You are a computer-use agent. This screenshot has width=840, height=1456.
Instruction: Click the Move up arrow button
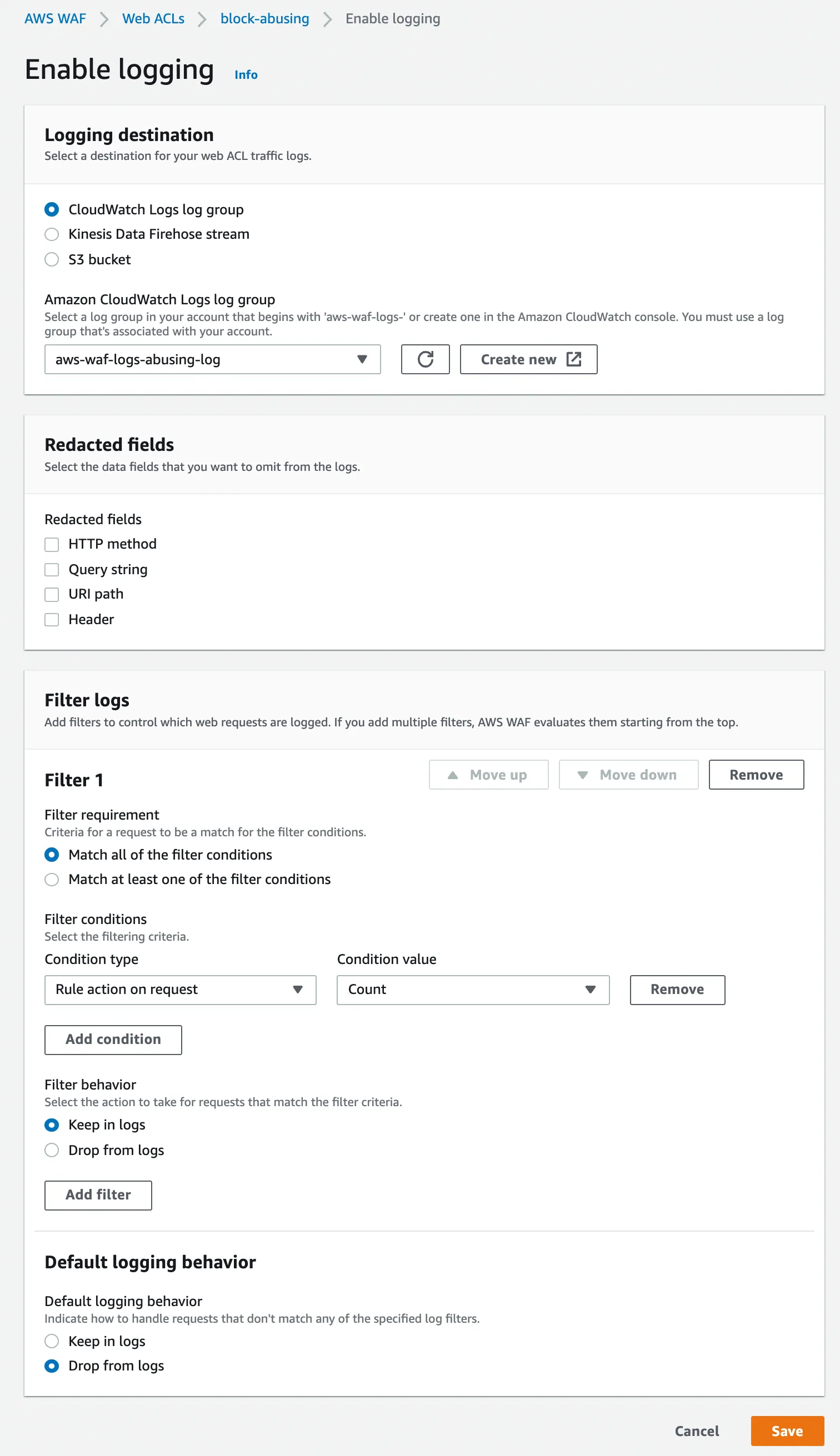tap(488, 775)
